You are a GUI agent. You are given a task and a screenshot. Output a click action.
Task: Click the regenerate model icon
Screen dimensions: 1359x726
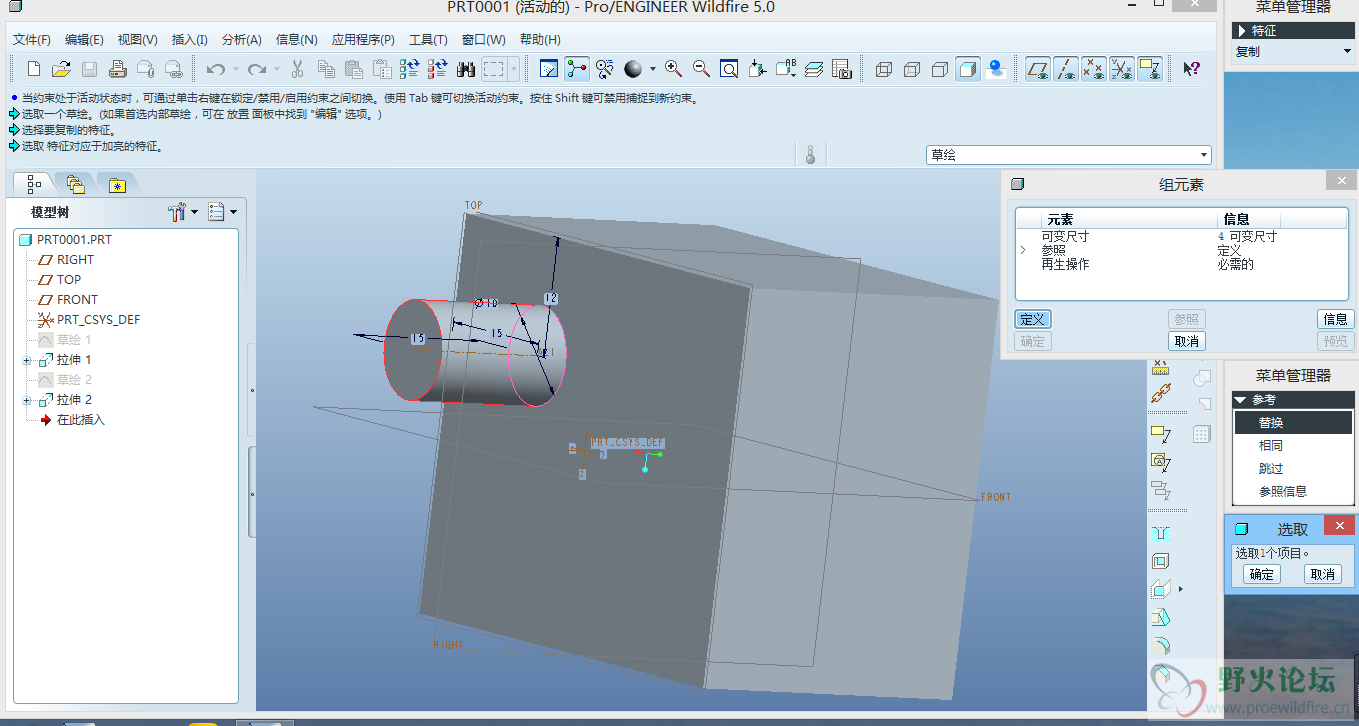(409, 69)
